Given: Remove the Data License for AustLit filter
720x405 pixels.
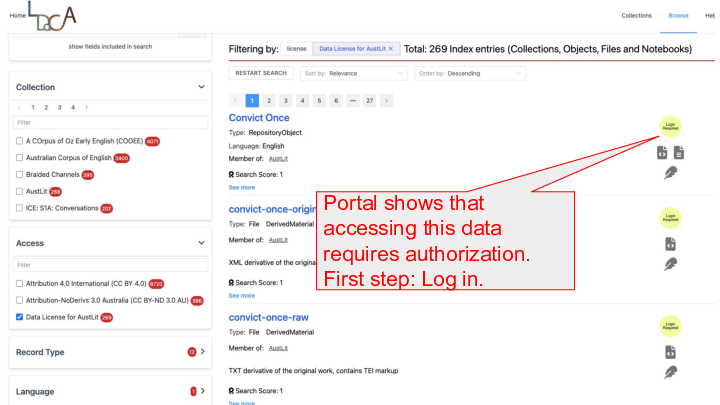Looking at the screenshot, I should (x=391, y=49).
